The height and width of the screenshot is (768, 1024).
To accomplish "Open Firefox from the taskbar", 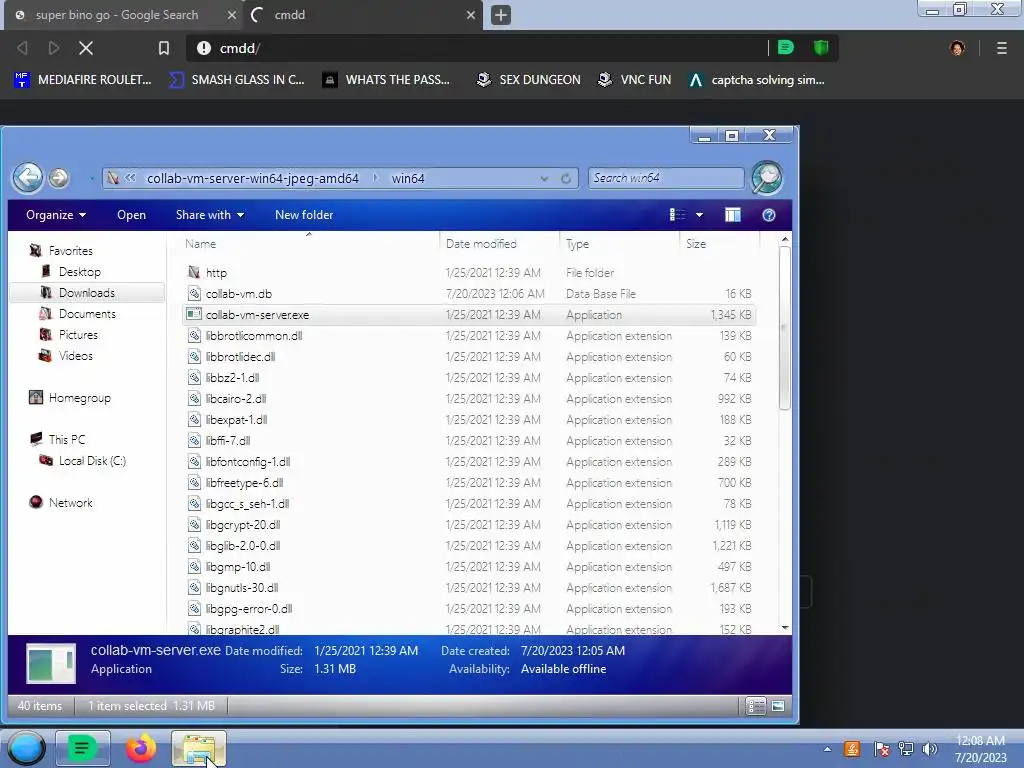I will 140,748.
